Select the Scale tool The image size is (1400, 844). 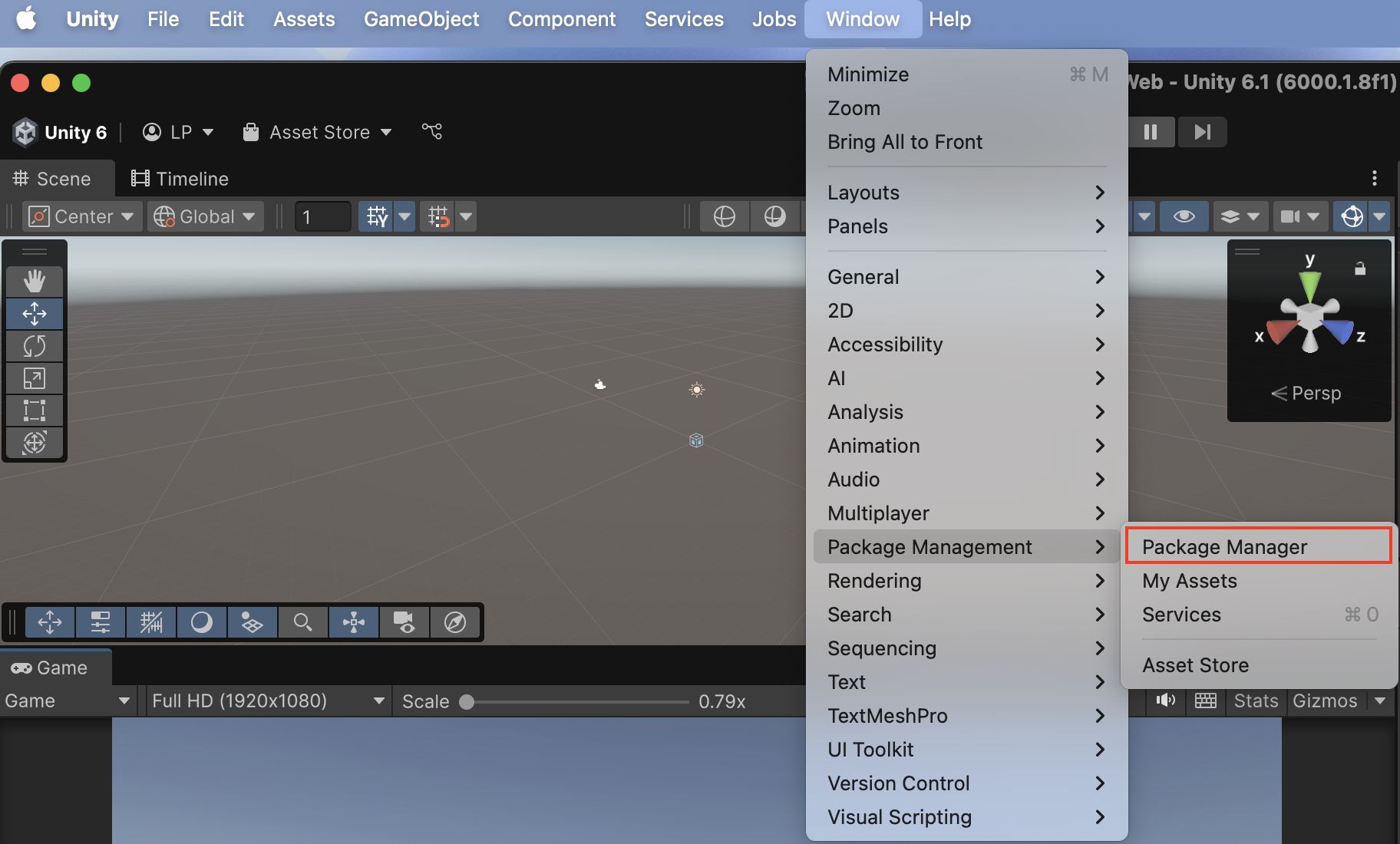pos(35,378)
